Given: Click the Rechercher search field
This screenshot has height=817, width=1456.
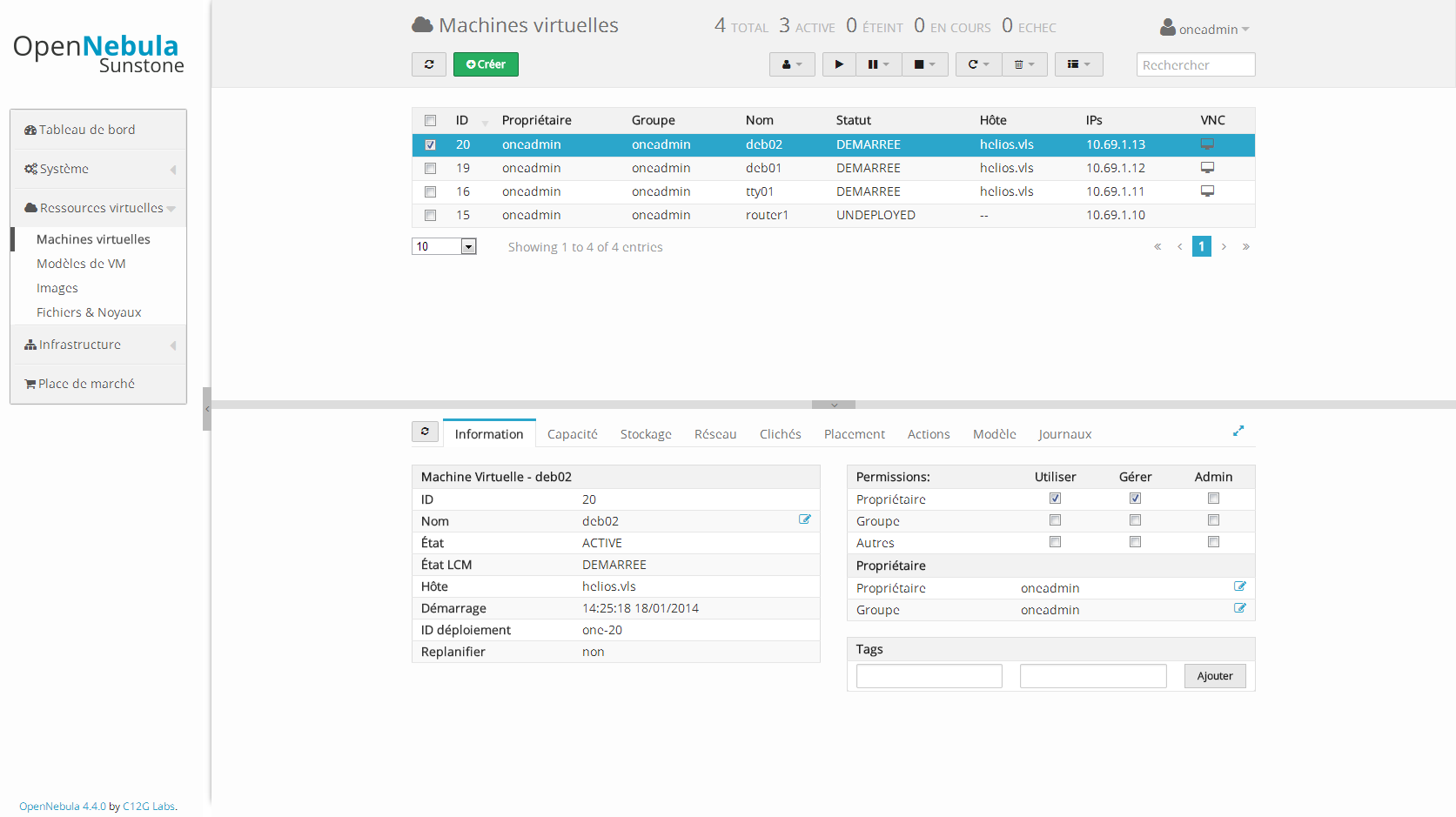Looking at the screenshot, I should 1196,64.
